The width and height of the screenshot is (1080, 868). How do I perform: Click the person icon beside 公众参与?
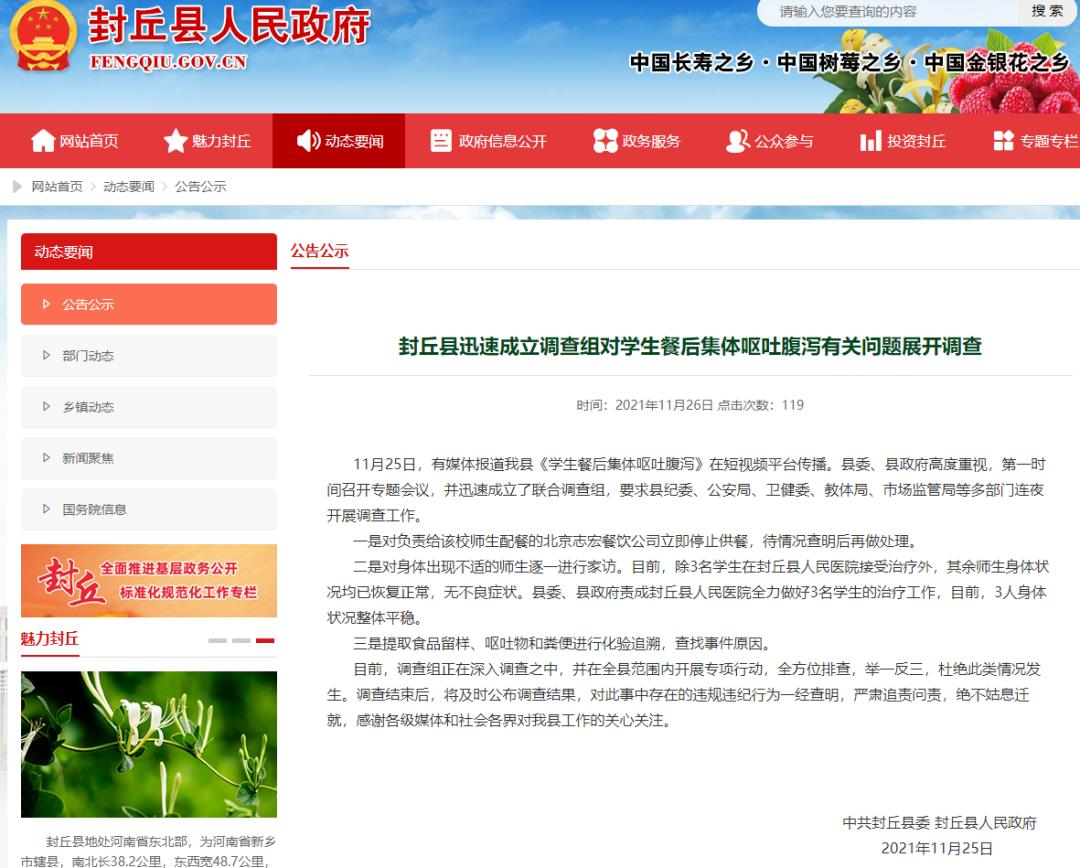coord(738,141)
